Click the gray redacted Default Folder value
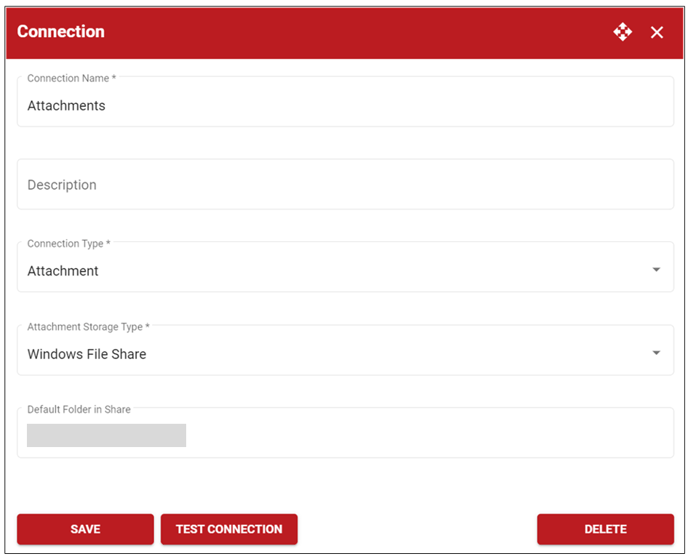 [x=107, y=435]
